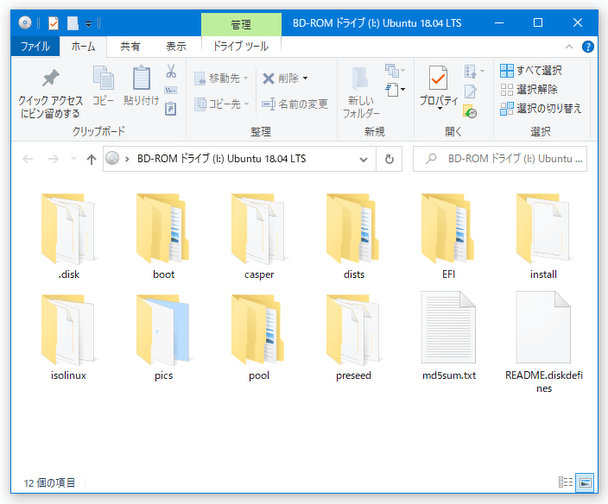
Task: Click the address bar path text
Action: tap(221, 159)
